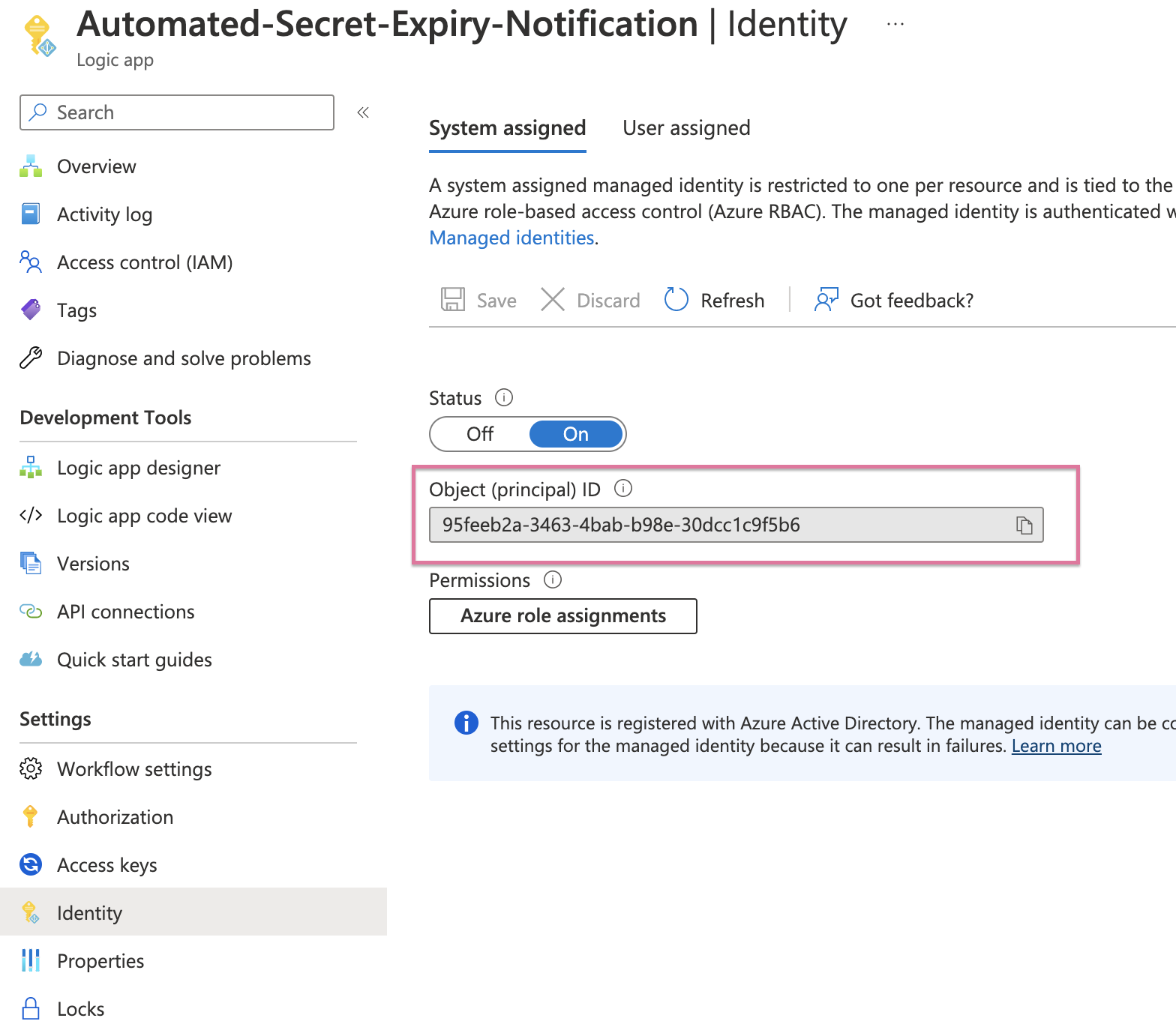This screenshot has height=1036, width=1176.
Task: Click the API connections link icon
Action: coord(31,612)
